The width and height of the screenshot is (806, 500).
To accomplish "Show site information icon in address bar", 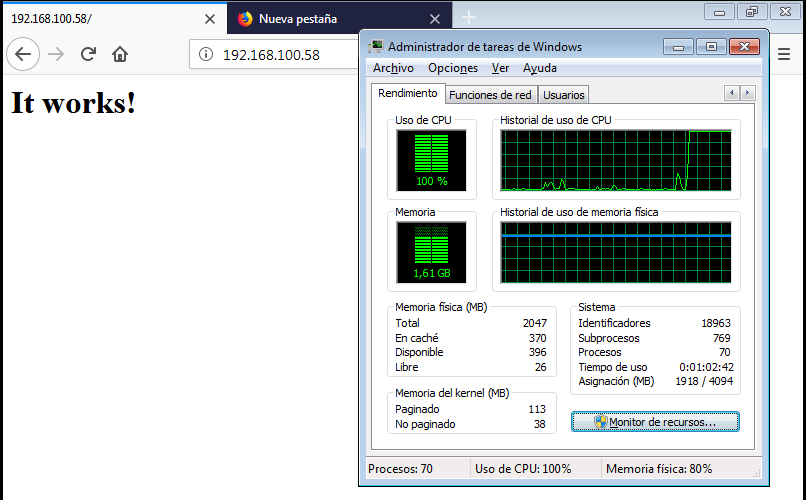I will [x=206, y=54].
